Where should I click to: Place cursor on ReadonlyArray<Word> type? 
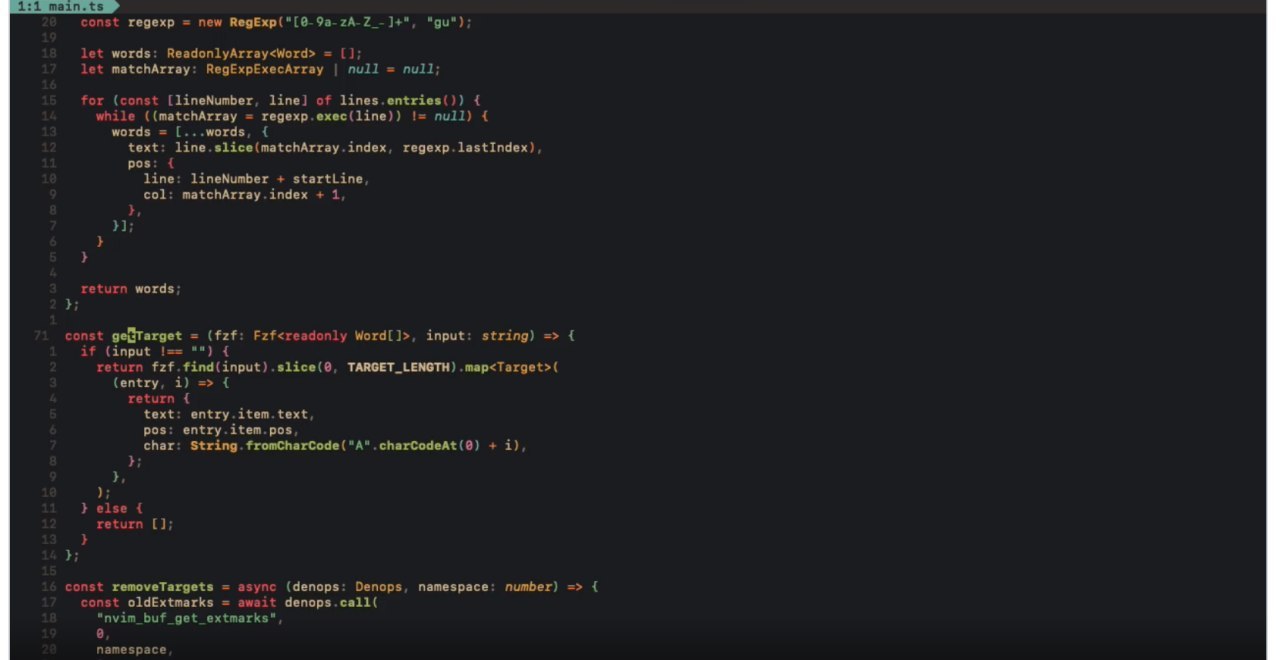(241, 53)
